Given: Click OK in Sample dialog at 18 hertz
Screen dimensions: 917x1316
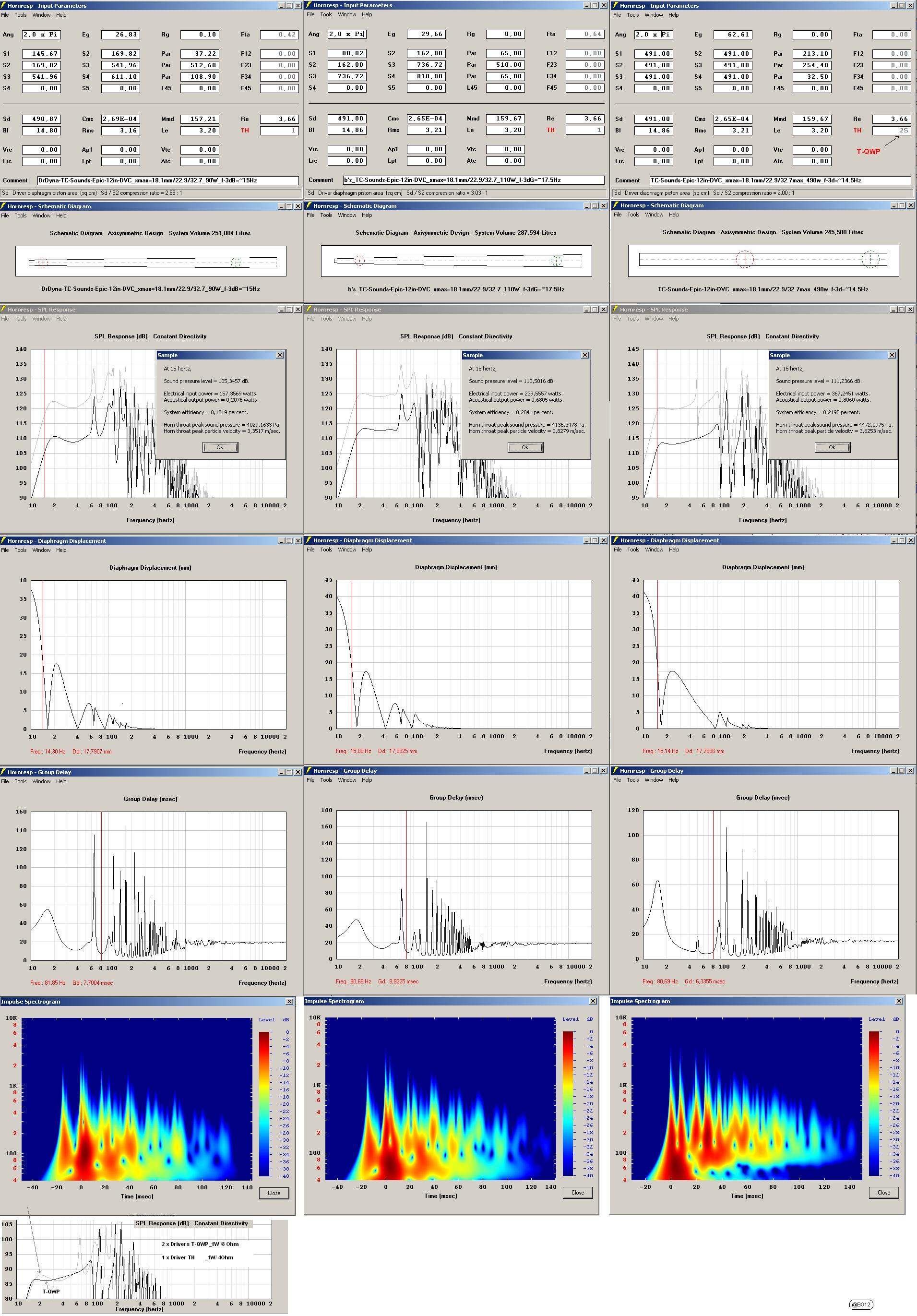Looking at the screenshot, I should pyautogui.click(x=525, y=448).
